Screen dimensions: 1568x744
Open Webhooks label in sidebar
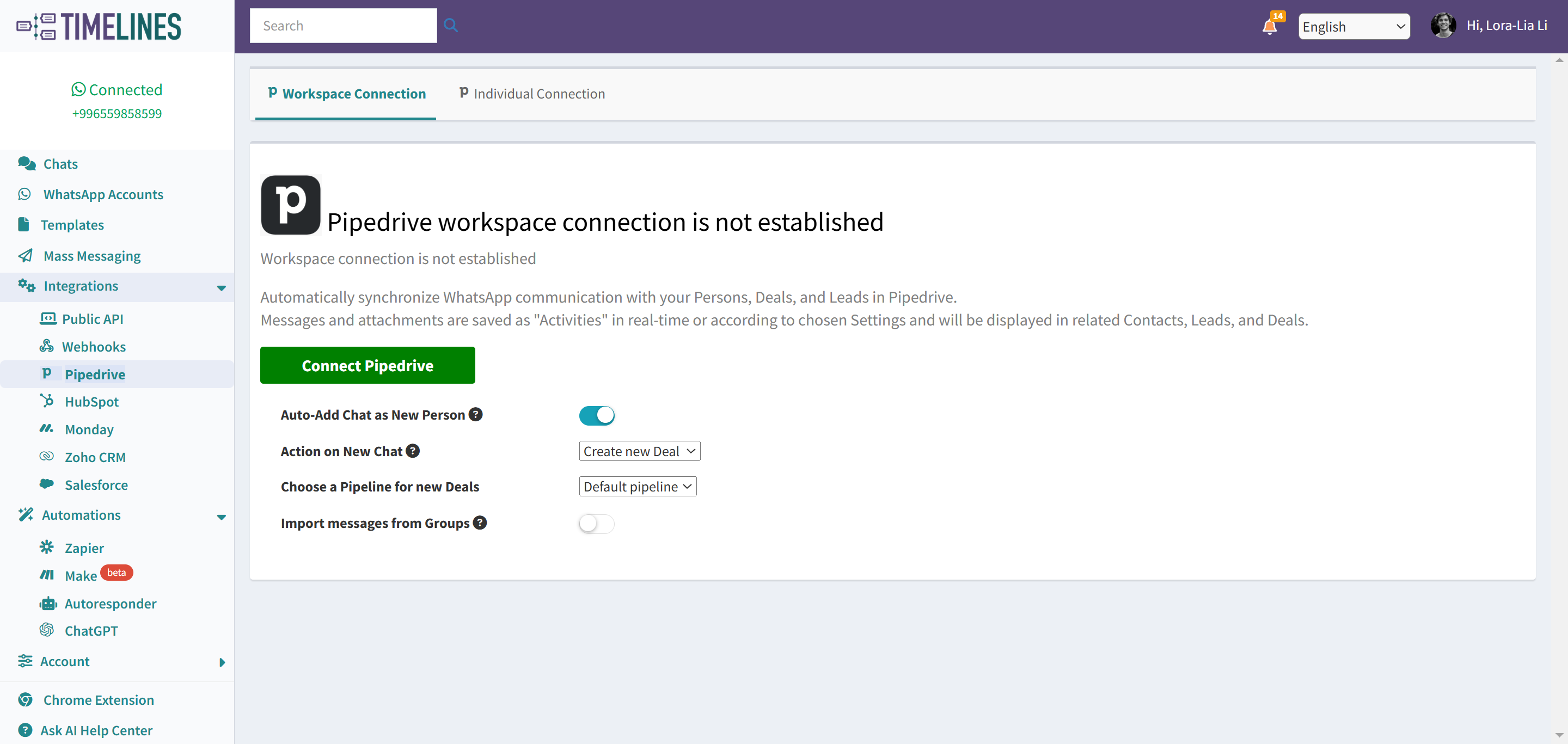94,347
